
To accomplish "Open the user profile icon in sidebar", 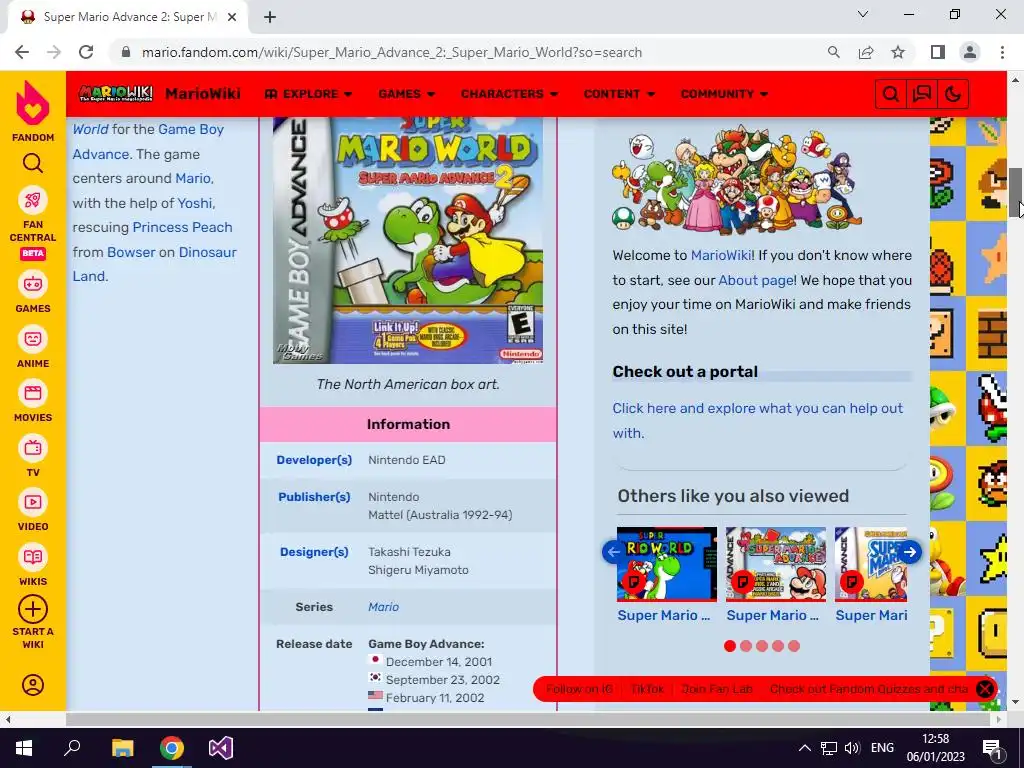I will 33,684.
